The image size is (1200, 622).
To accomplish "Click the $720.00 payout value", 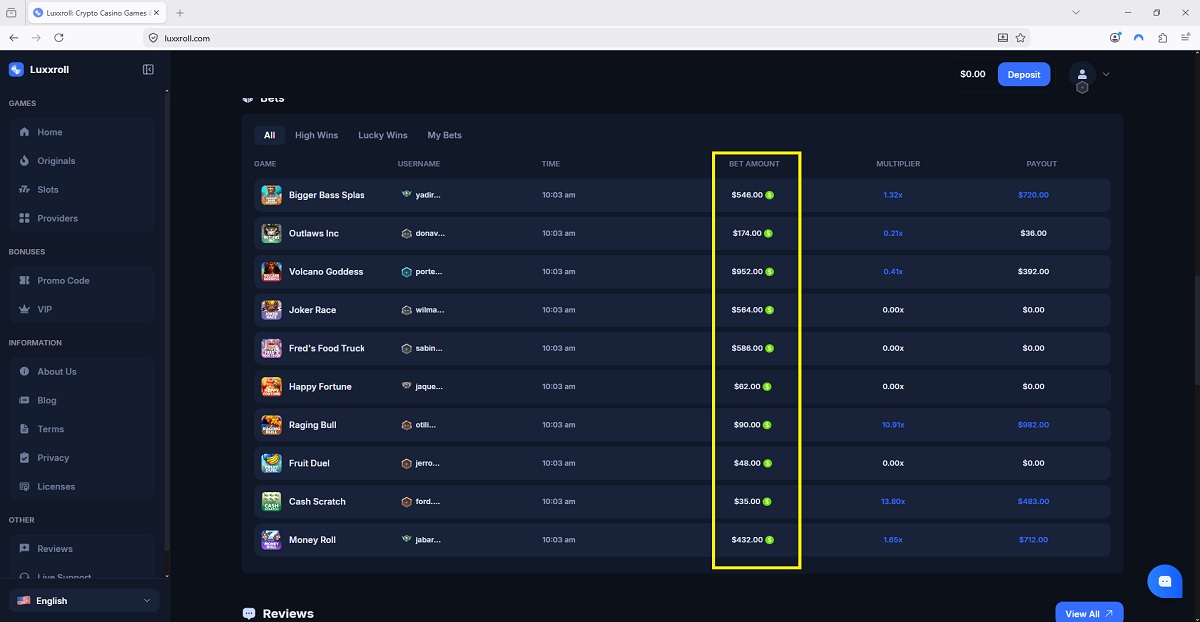I will (1033, 195).
